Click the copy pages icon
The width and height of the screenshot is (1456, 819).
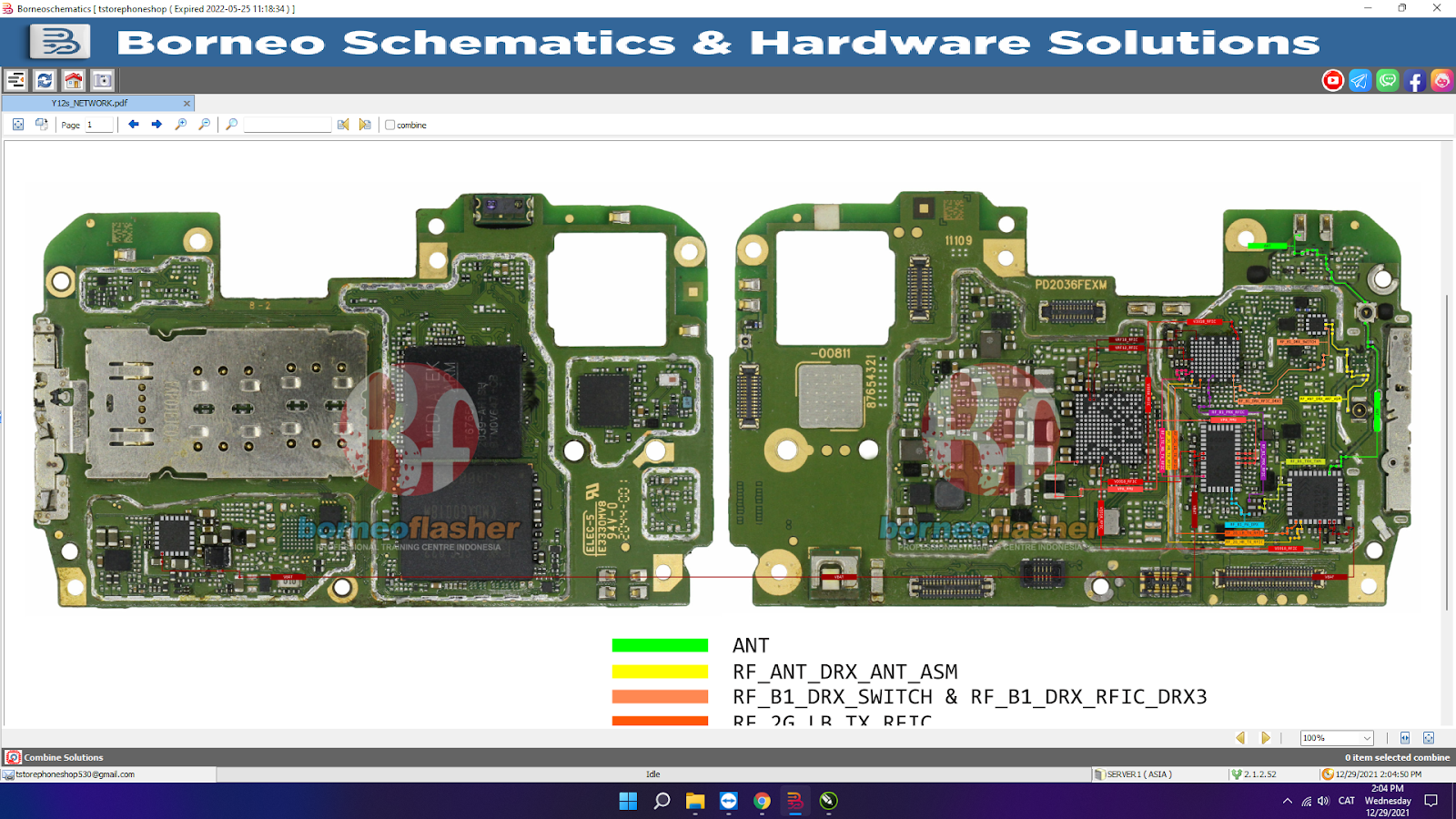(41, 125)
